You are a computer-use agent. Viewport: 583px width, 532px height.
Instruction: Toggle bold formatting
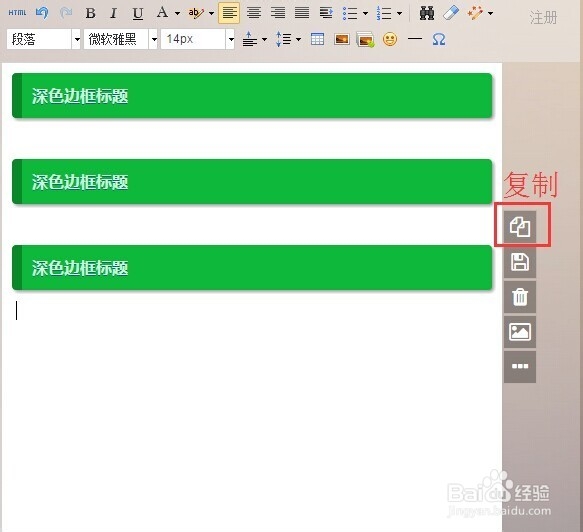click(90, 13)
